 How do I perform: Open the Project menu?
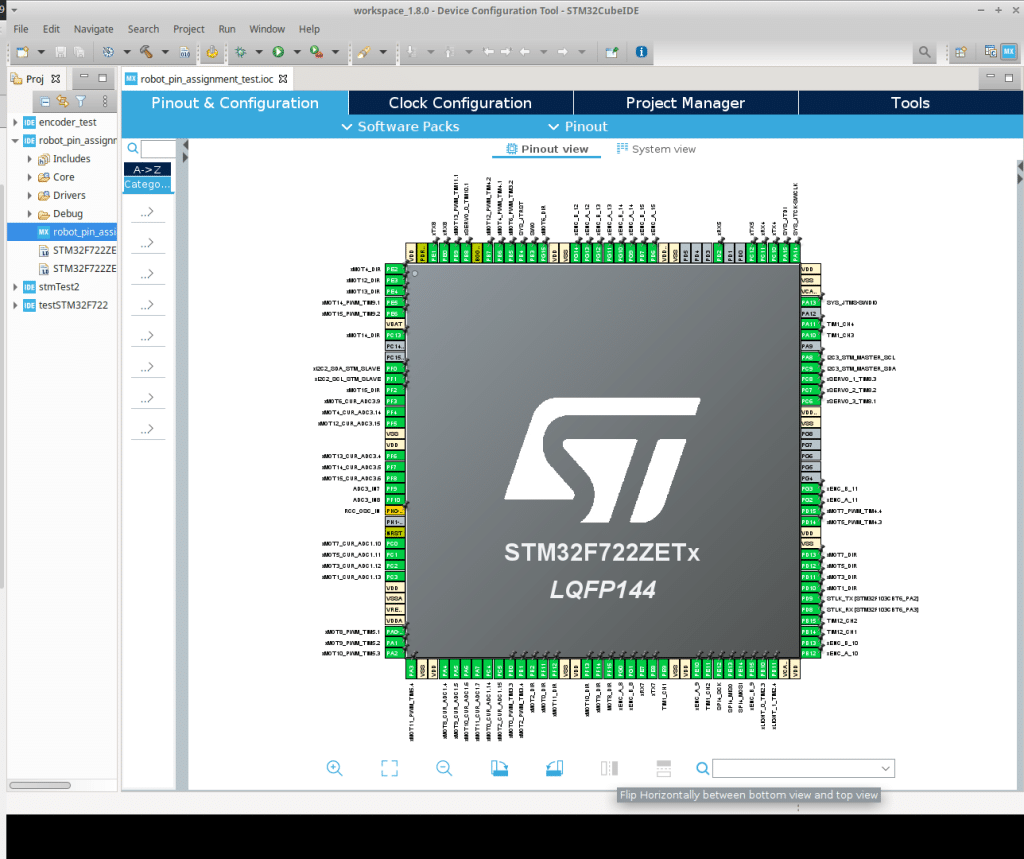click(189, 29)
